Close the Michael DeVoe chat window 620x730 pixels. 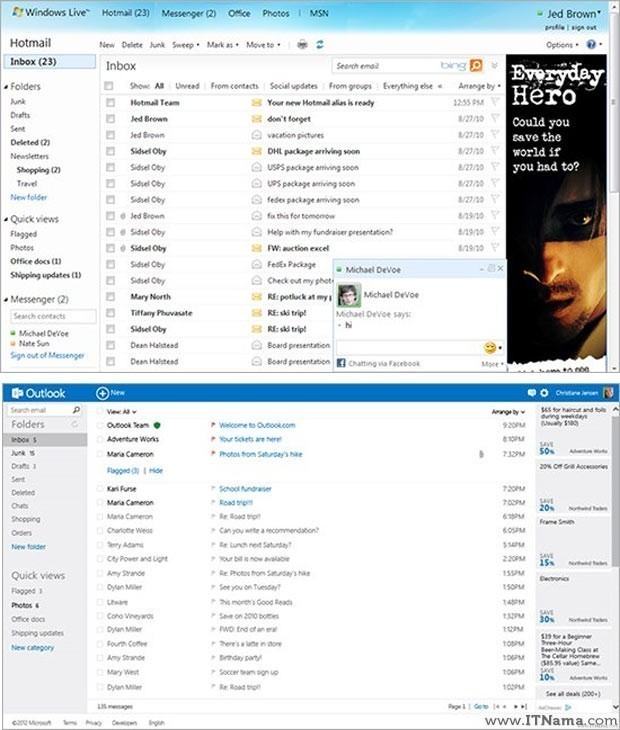pyautogui.click(x=501, y=270)
